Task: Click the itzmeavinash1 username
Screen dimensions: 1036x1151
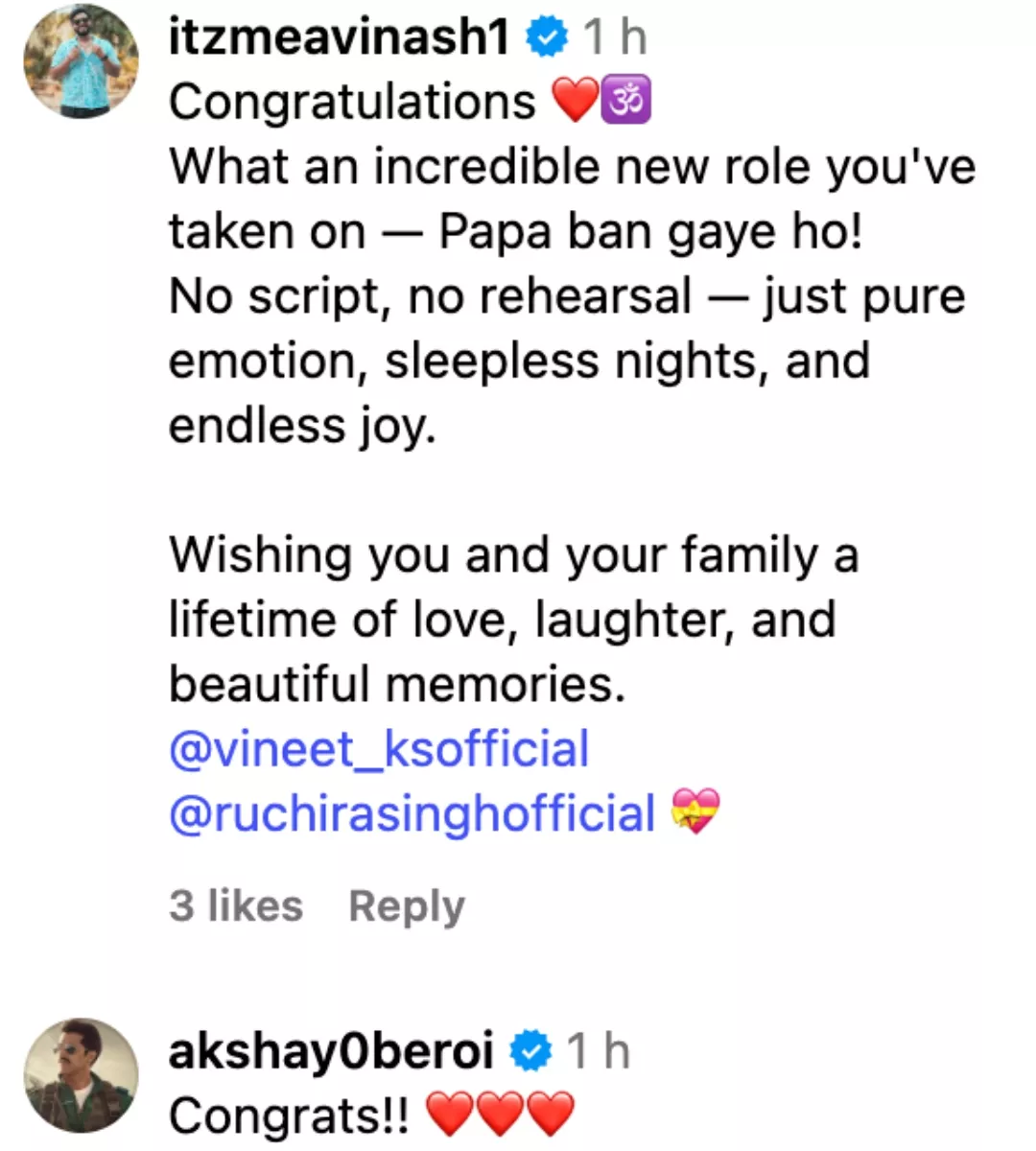Action: pyautogui.click(x=339, y=37)
